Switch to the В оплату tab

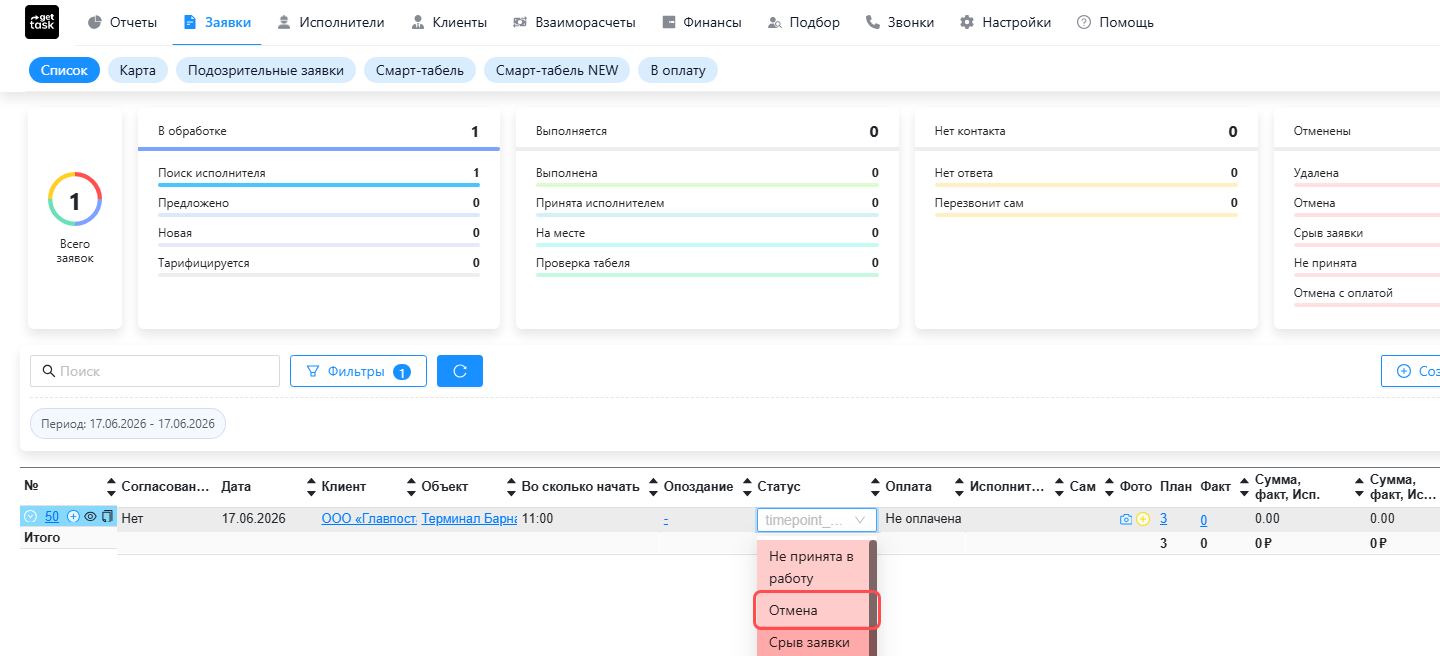click(678, 70)
